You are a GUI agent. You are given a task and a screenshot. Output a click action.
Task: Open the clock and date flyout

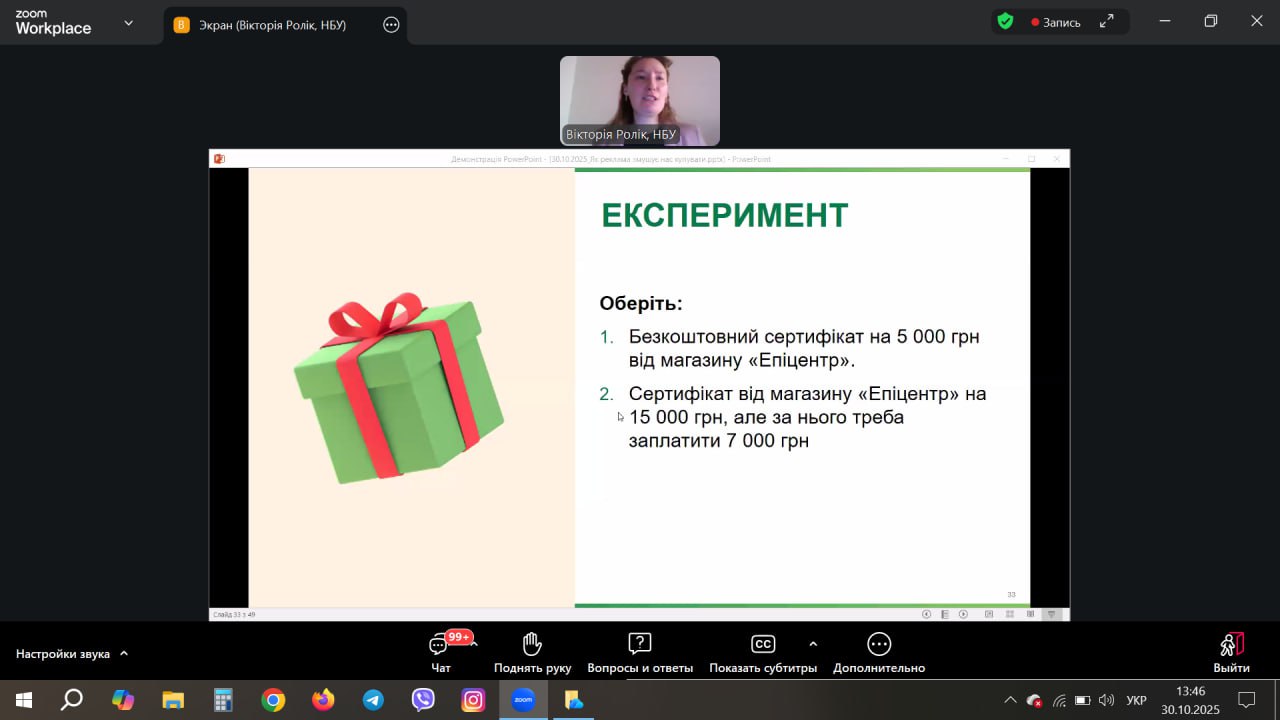click(1190, 700)
